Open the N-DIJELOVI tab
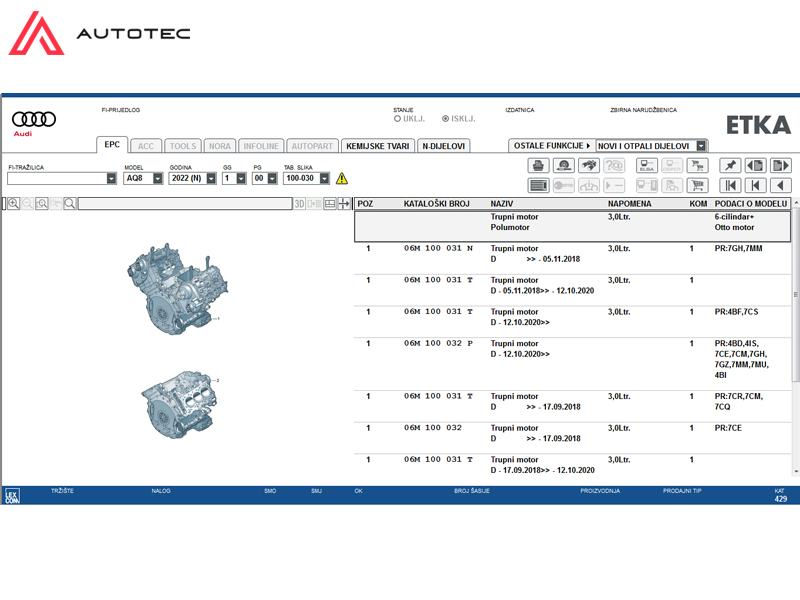The width and height of the screenshot is (800, 600). tap(443, 146)
